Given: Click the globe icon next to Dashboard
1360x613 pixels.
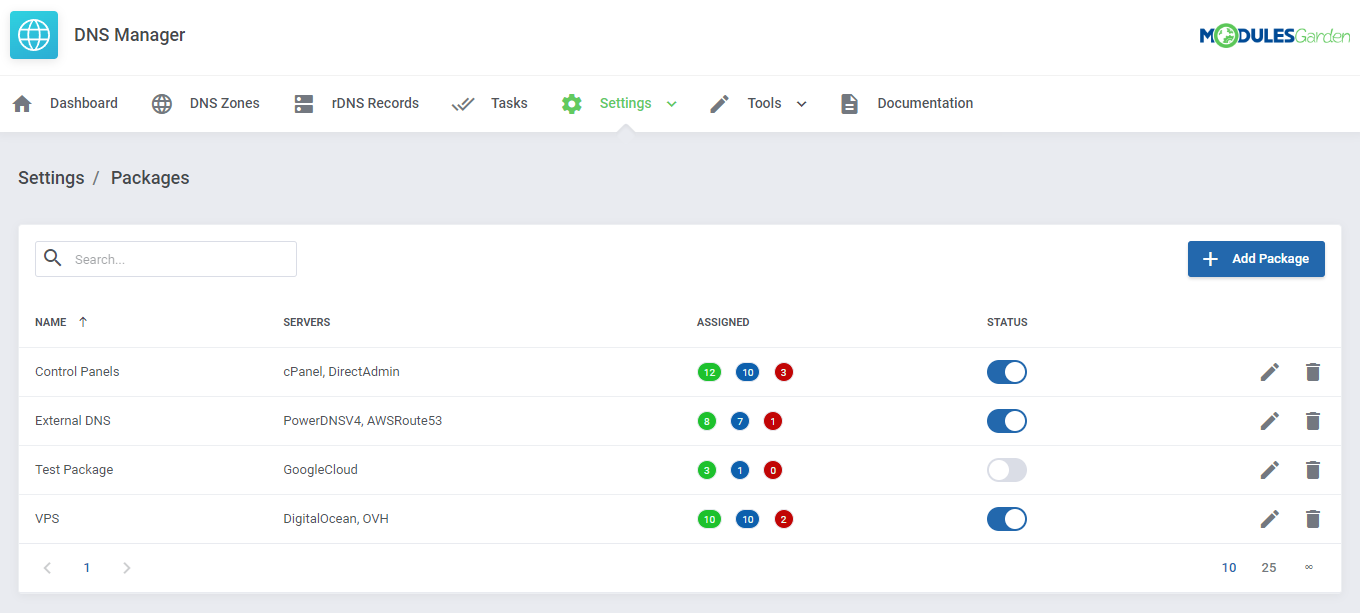Looking at the screenshot, I should pos(161,103).
